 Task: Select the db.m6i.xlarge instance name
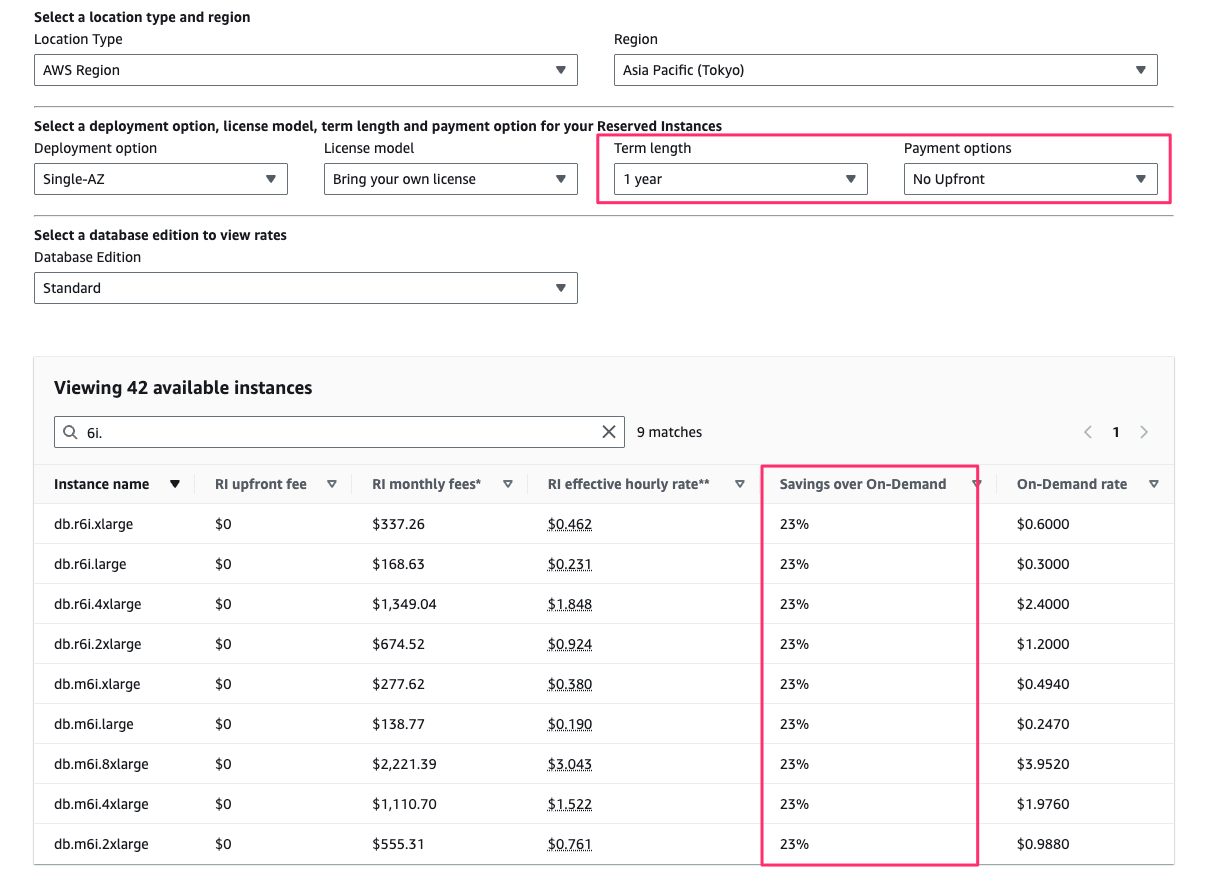pos(97,684)
